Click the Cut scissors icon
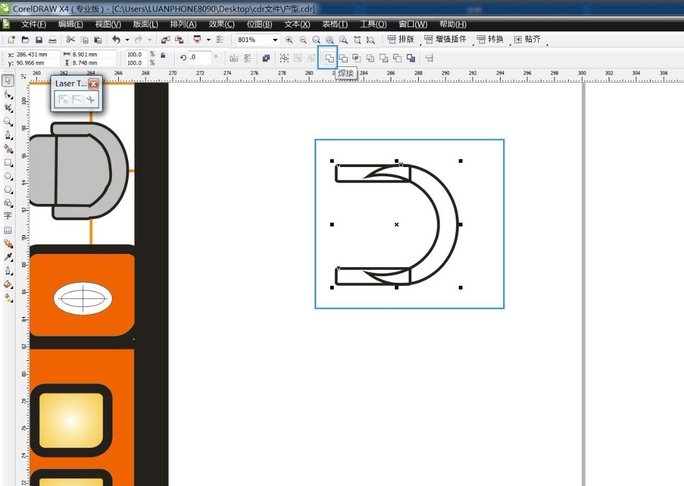The image size is (684, 486). (x=70, y=39)
